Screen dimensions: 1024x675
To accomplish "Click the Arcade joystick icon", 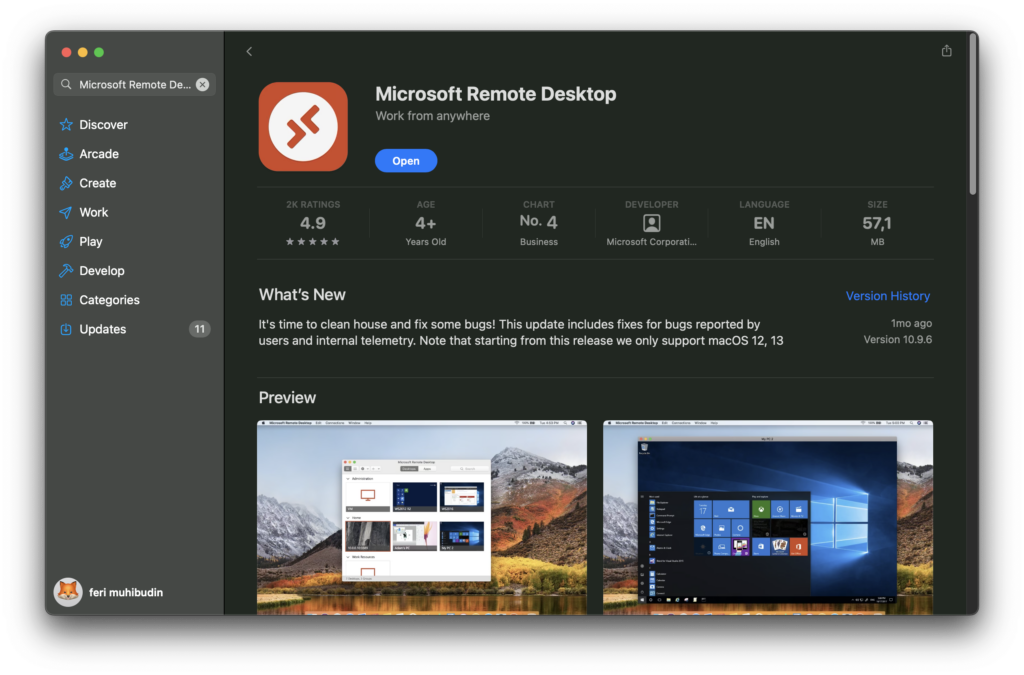I will tap(66, 154).
